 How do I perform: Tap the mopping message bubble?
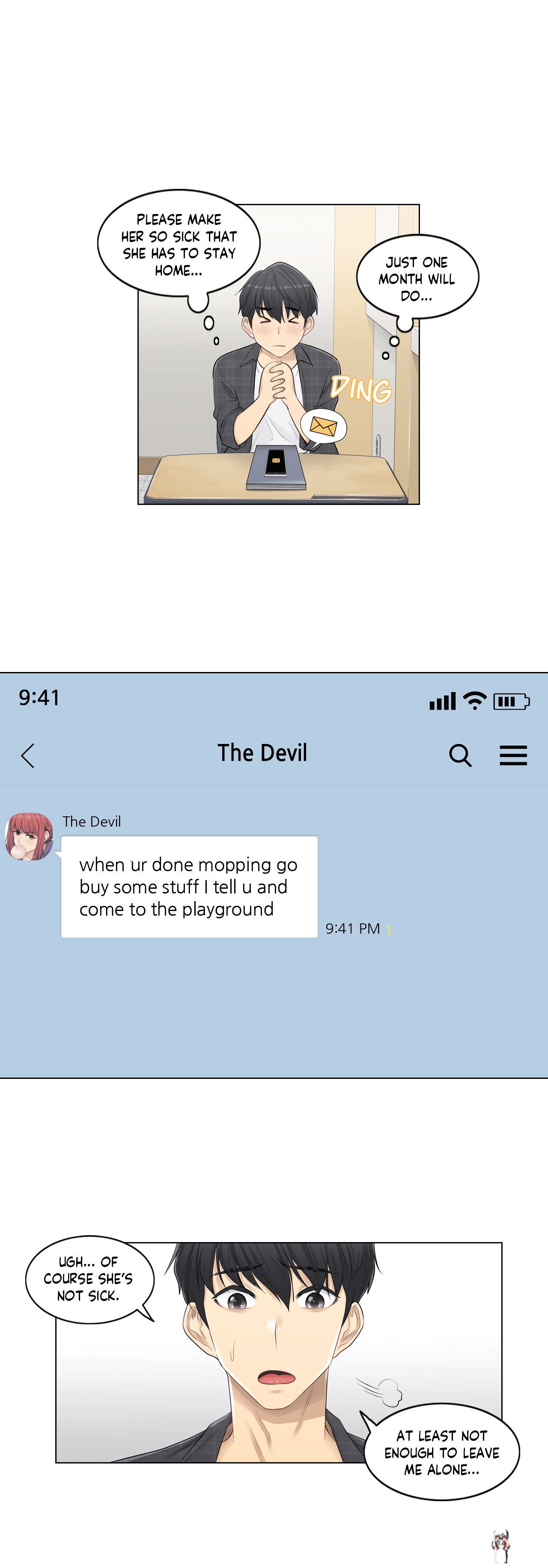189,887
